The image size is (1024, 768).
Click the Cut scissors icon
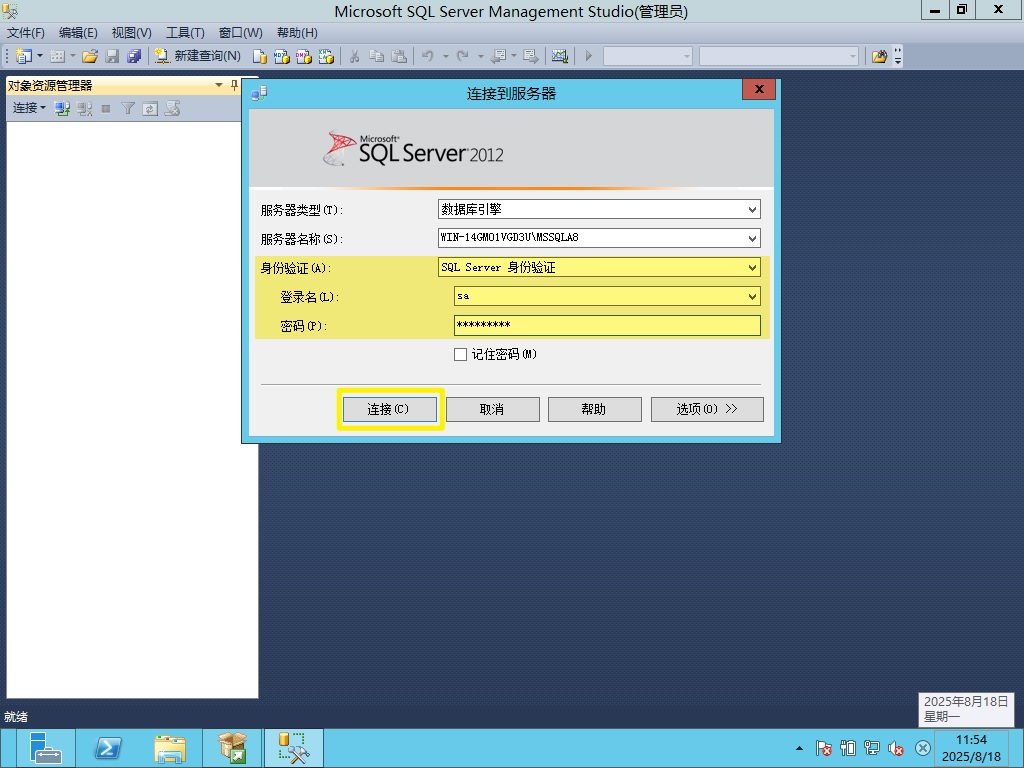(355, 56)
